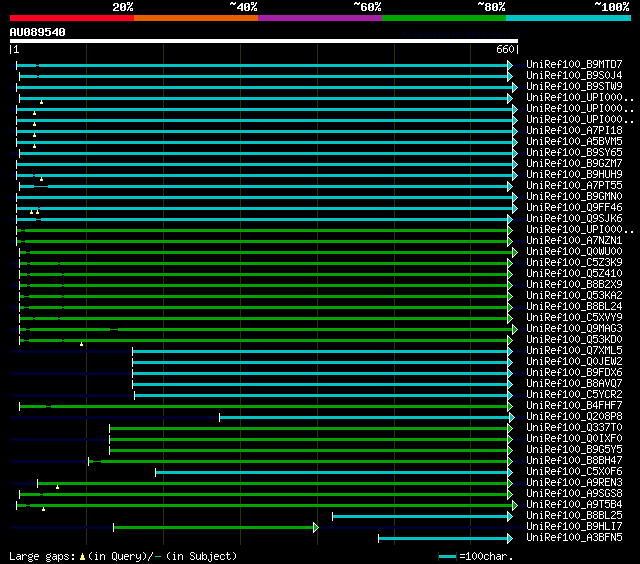Pick the purple ~60% legend segment

(319, 18)
